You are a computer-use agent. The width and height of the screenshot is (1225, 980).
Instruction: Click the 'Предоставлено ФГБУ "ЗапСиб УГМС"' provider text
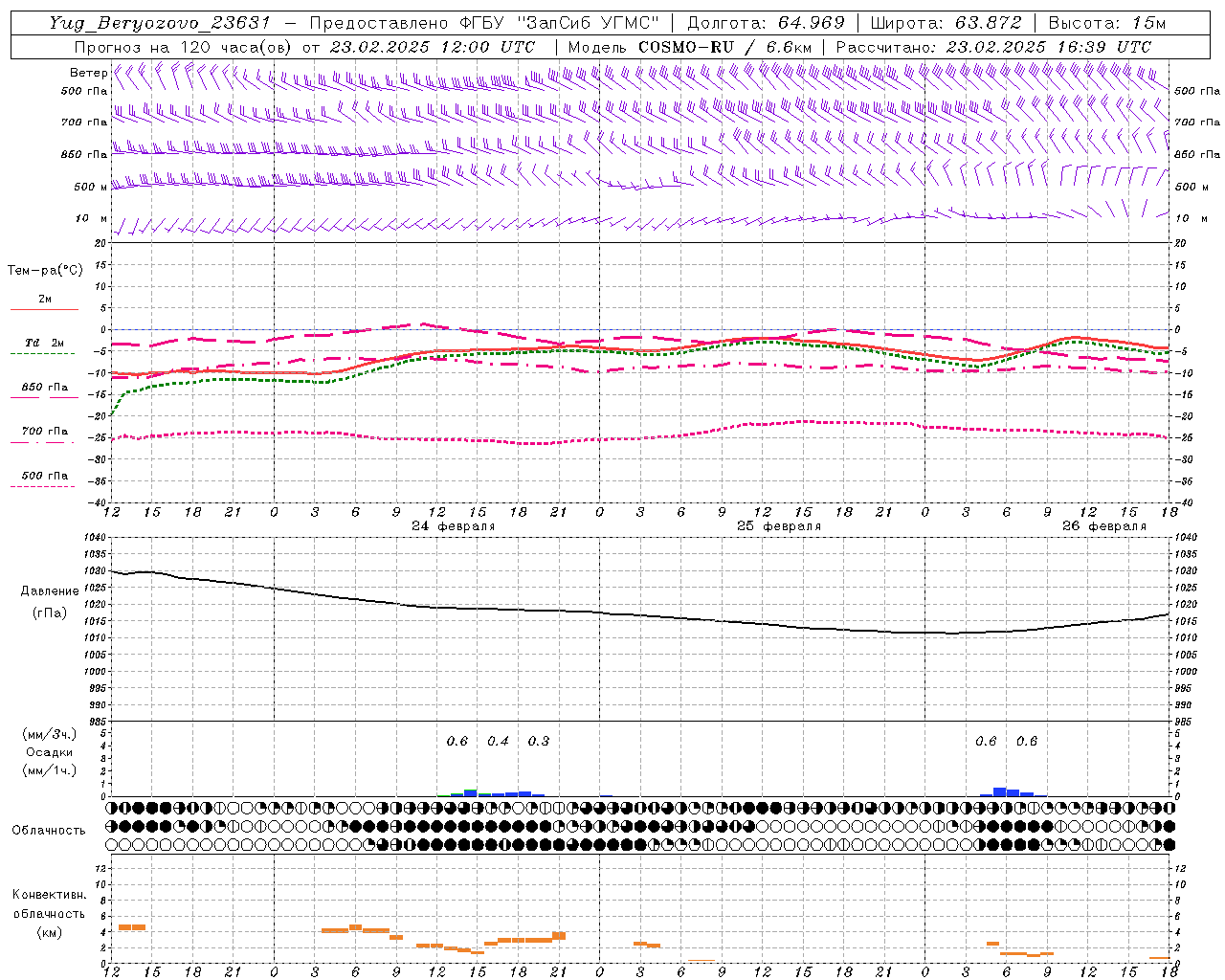[x=484, y=23]
